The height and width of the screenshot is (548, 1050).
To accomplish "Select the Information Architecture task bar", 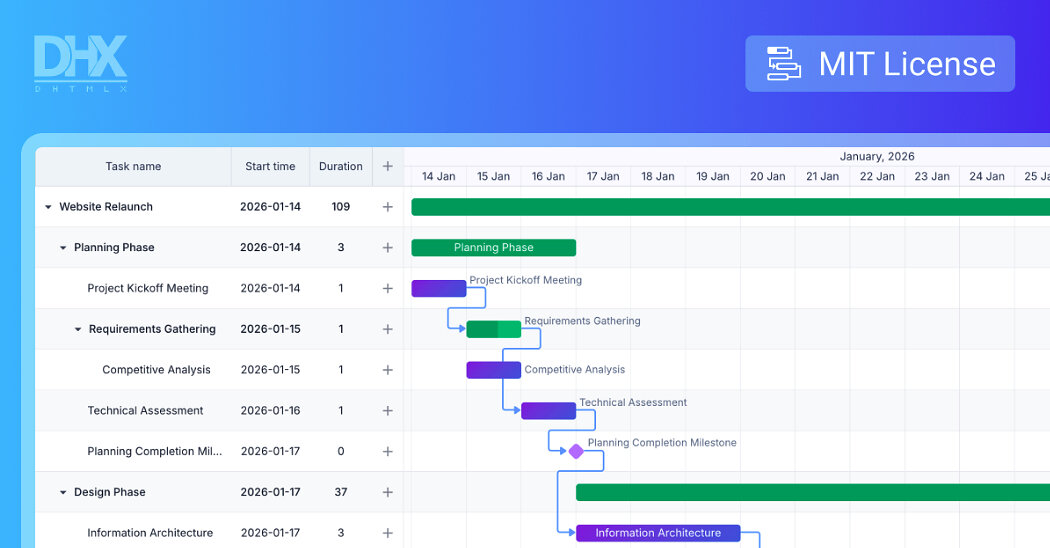I will click(658, 533).
